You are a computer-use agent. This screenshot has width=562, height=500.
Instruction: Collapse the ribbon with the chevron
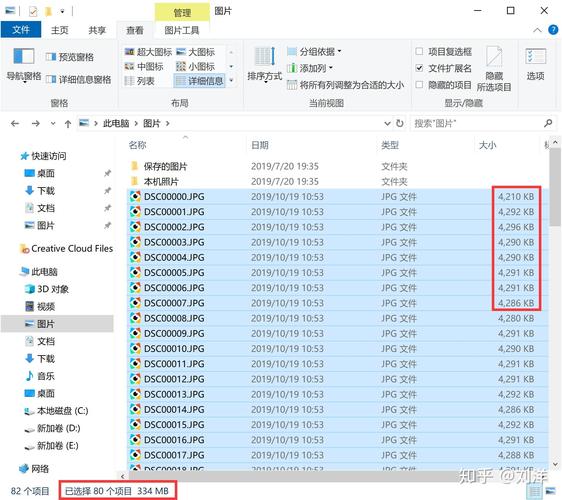click(537, 30)
